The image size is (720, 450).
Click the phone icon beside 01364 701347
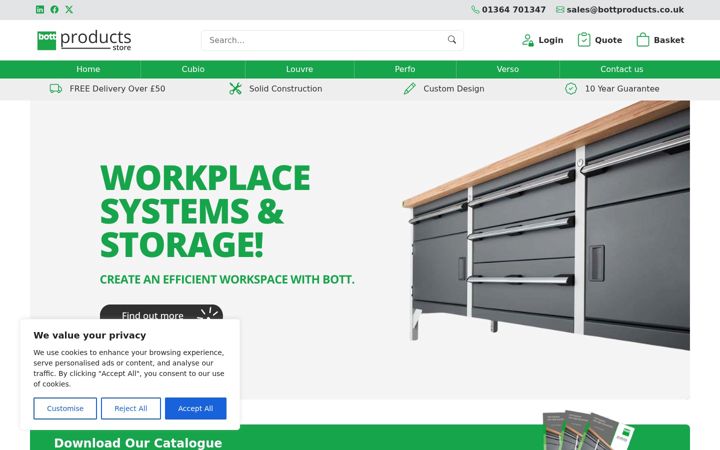pos(475,10)
